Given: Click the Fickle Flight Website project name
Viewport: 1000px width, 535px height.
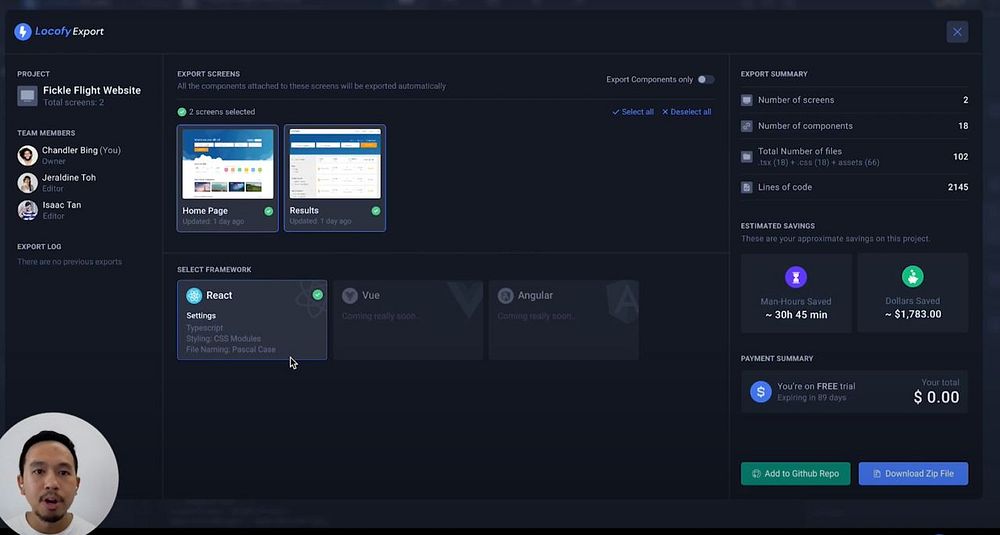Looking at the screenshot, I should tap(92, 91).
